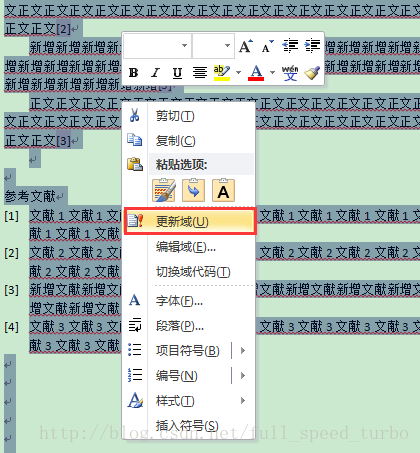Open 编辑域(E)... dialog
This screenshot has height=453, width=420.
click(x=186, y=247)
